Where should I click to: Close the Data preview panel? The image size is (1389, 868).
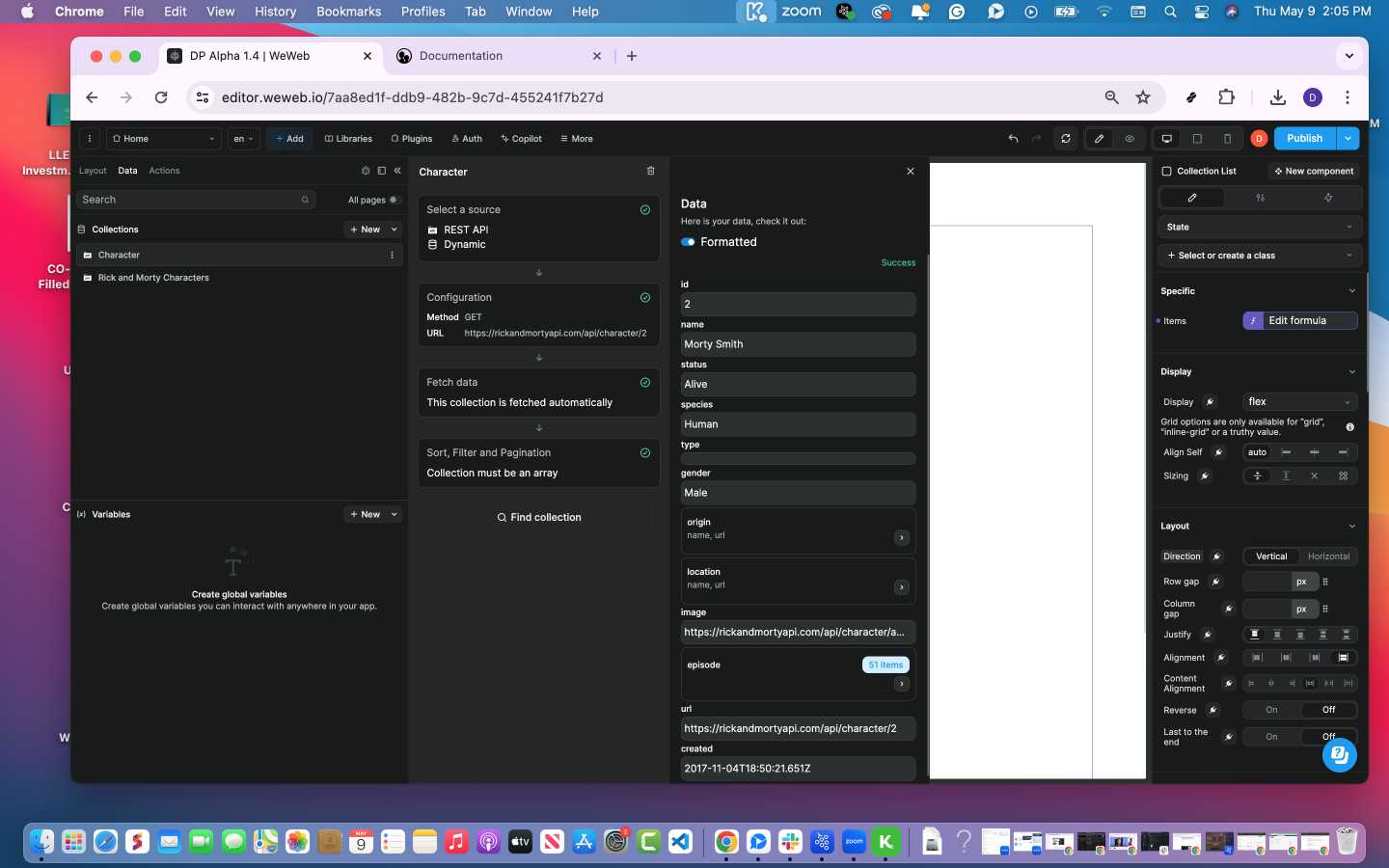pos(911,171)
